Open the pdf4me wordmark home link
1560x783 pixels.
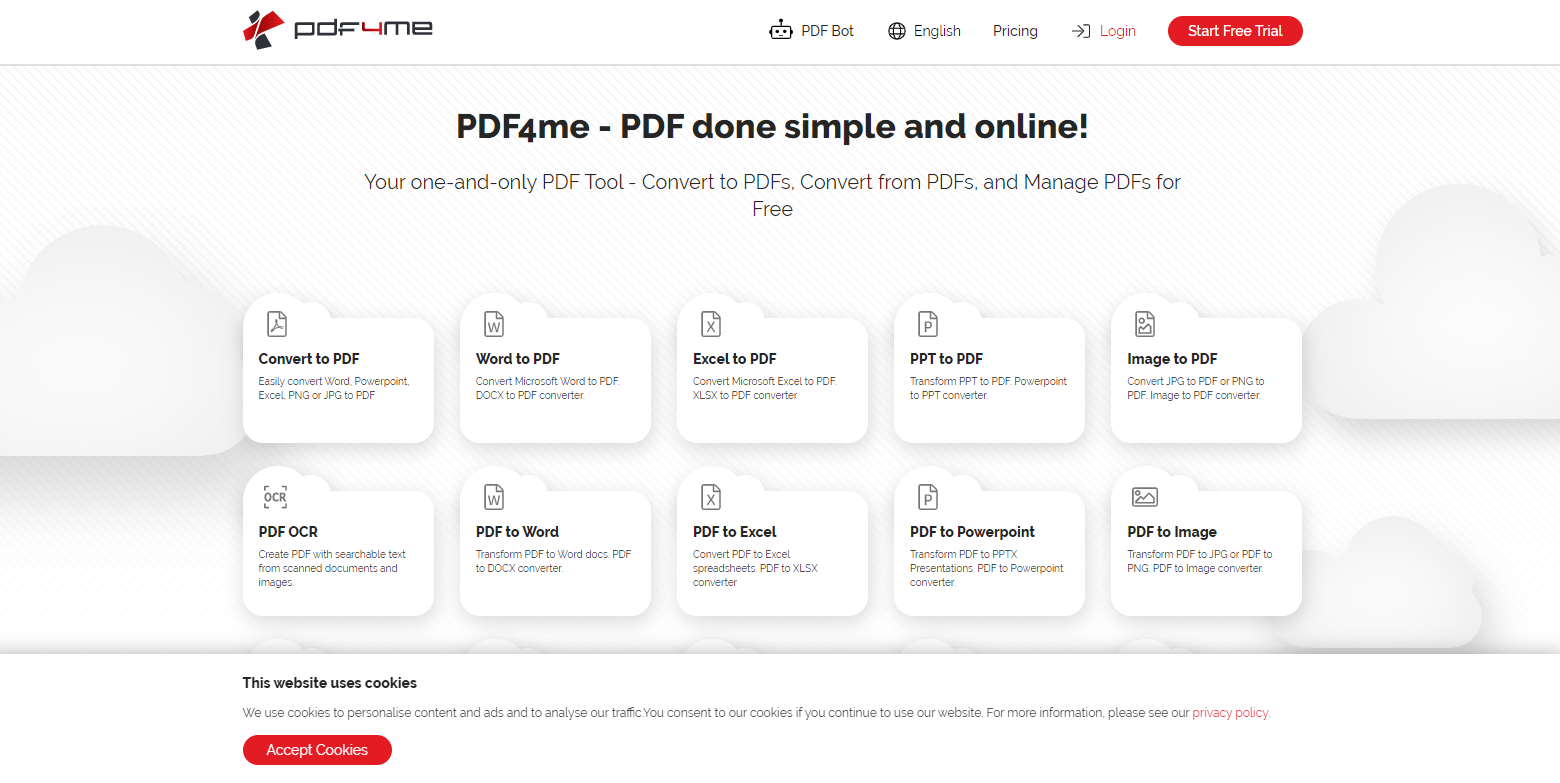pos(364,29)
